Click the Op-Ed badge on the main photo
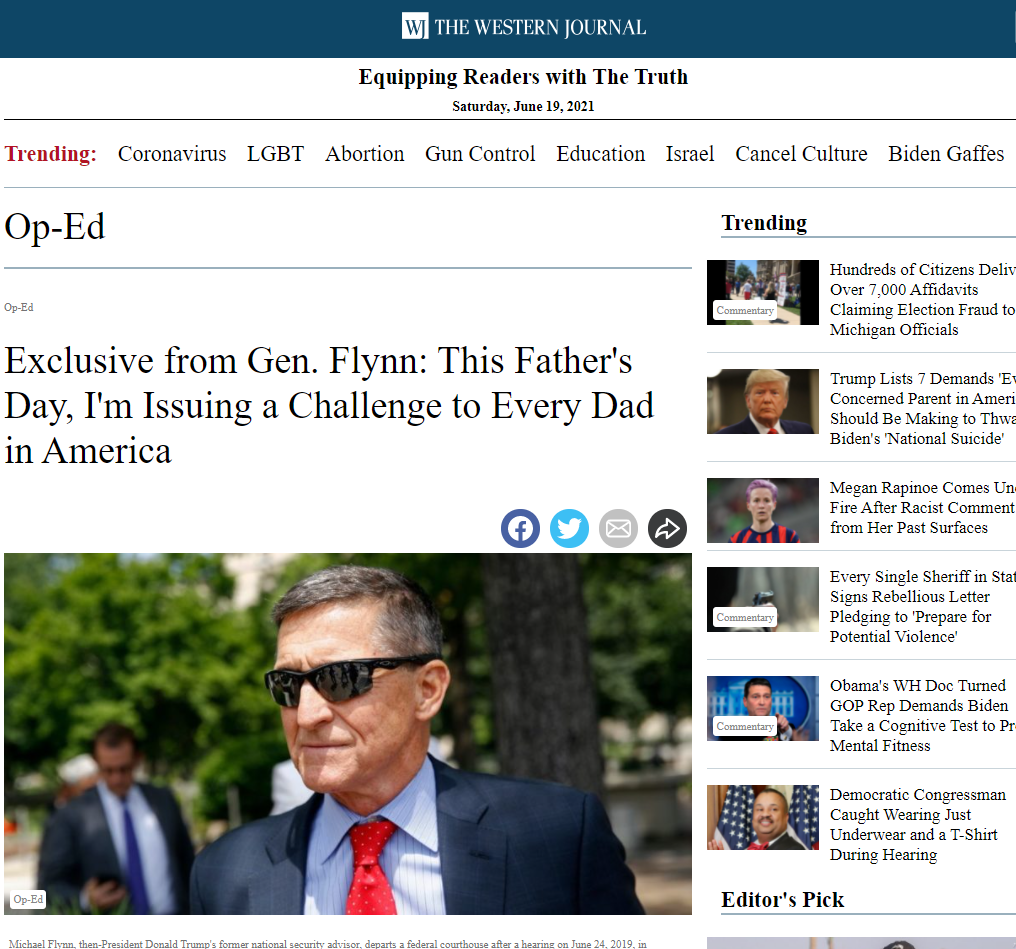Viewport: 1016px width, 949px height. 28,899
